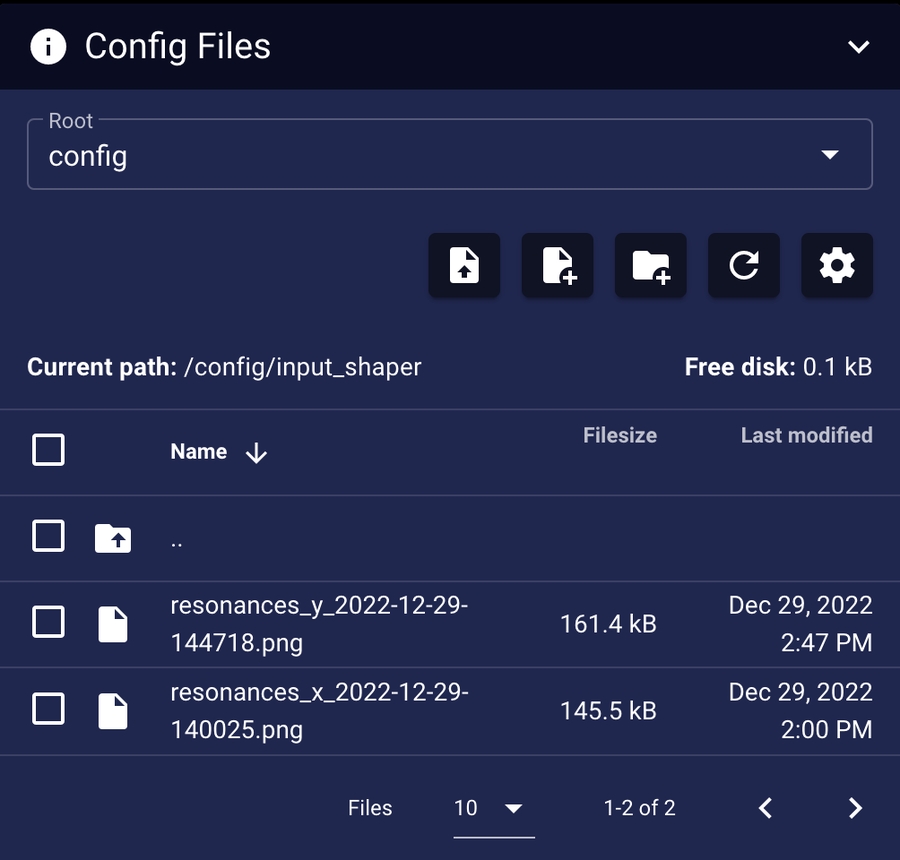Click file icon for resonances_y PNG
900x860 pixels.
point(113,624)
